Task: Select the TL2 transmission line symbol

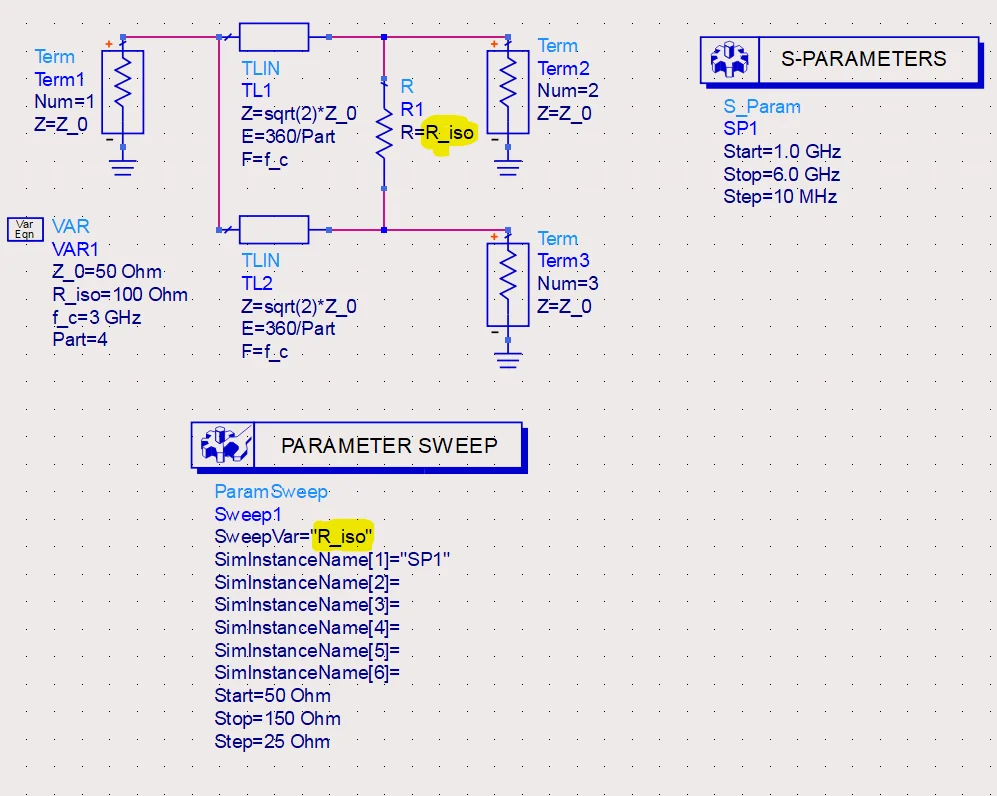Action: [x=274, y=230]
